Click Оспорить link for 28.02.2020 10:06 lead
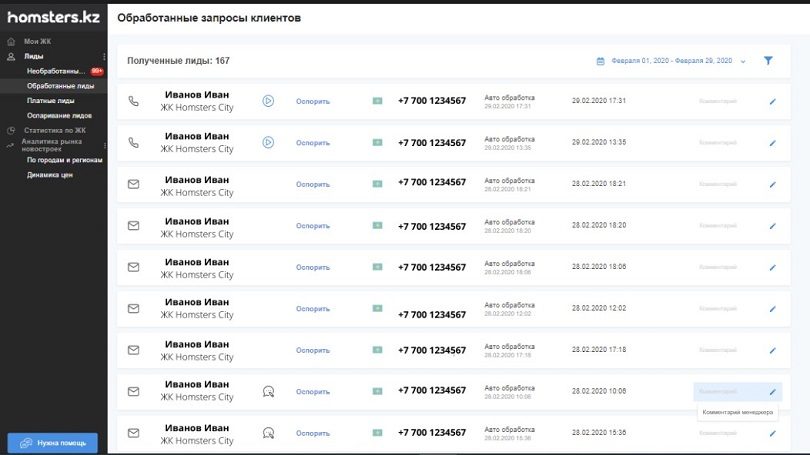The image size is (810, 455). pyautogui.click(x=313, y=392)
